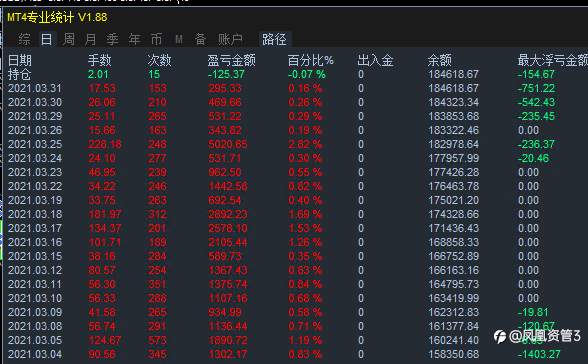
Task: Click the 351 trade count value
Action: coord(157,284)
